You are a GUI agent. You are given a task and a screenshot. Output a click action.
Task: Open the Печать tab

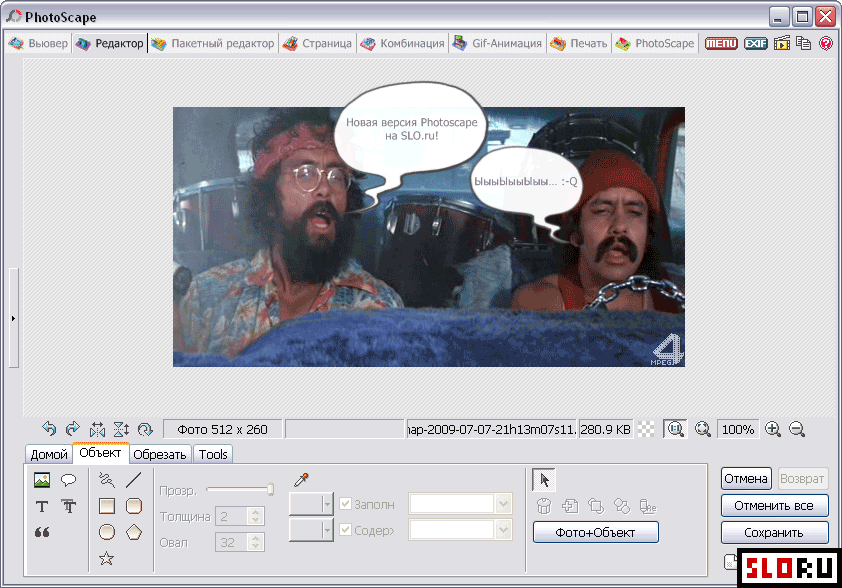tap(578, 43)
